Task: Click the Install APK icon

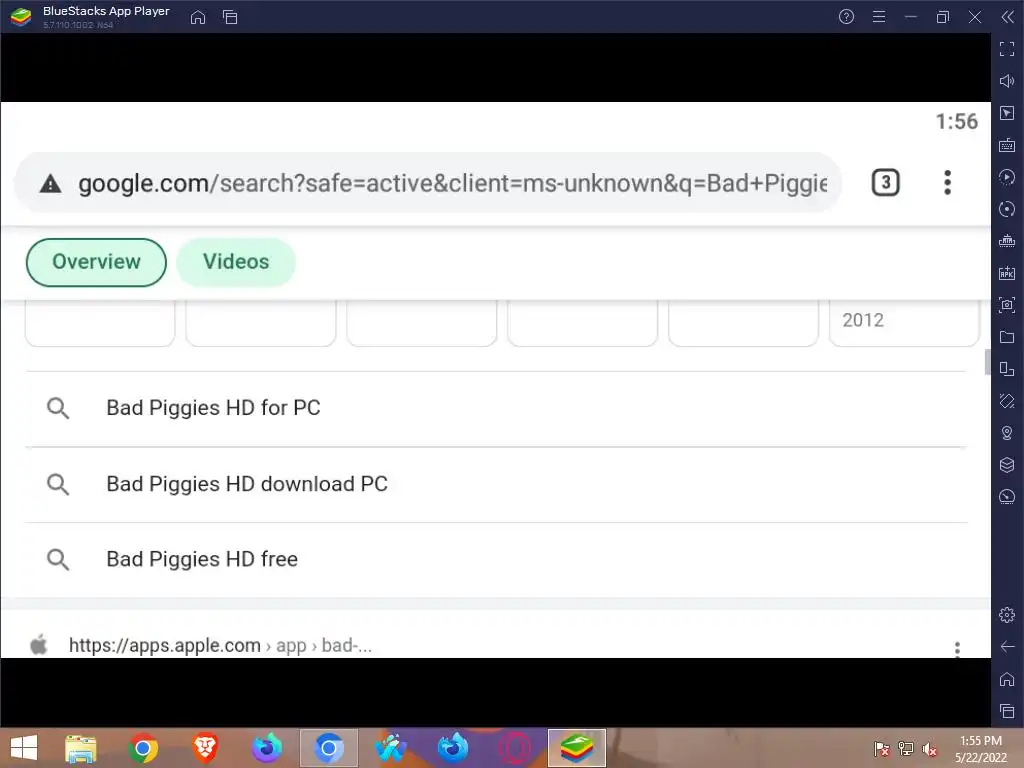Action: coord(1007,273)
